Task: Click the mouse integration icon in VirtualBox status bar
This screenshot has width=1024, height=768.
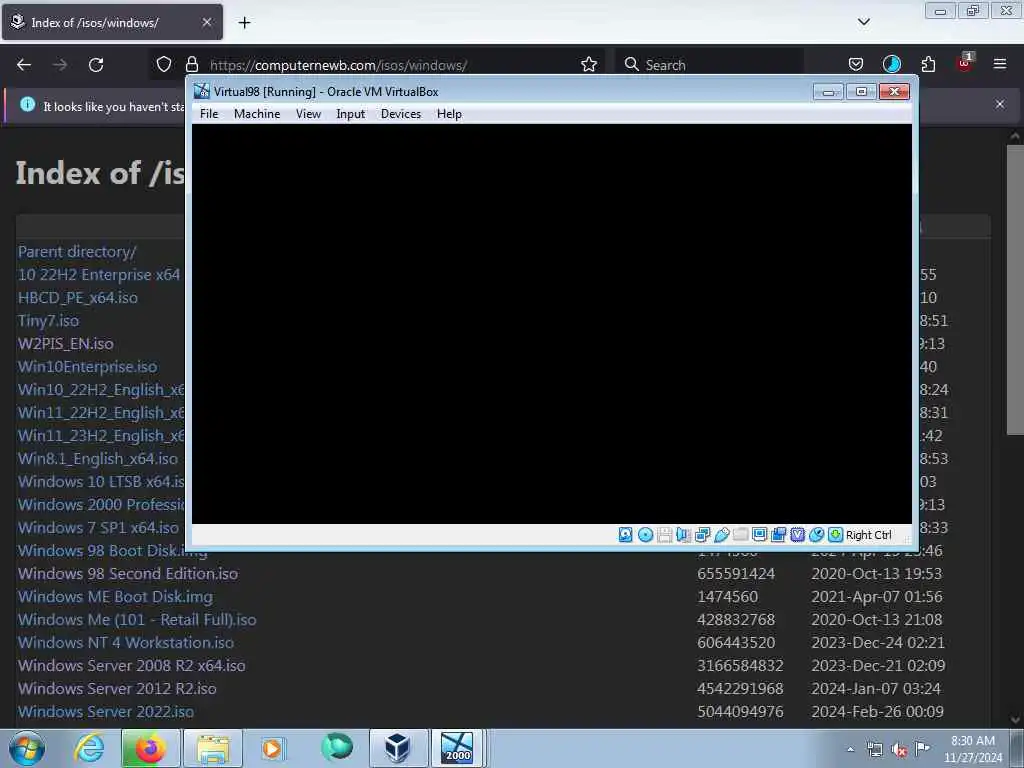Action: tap(816, 535)
